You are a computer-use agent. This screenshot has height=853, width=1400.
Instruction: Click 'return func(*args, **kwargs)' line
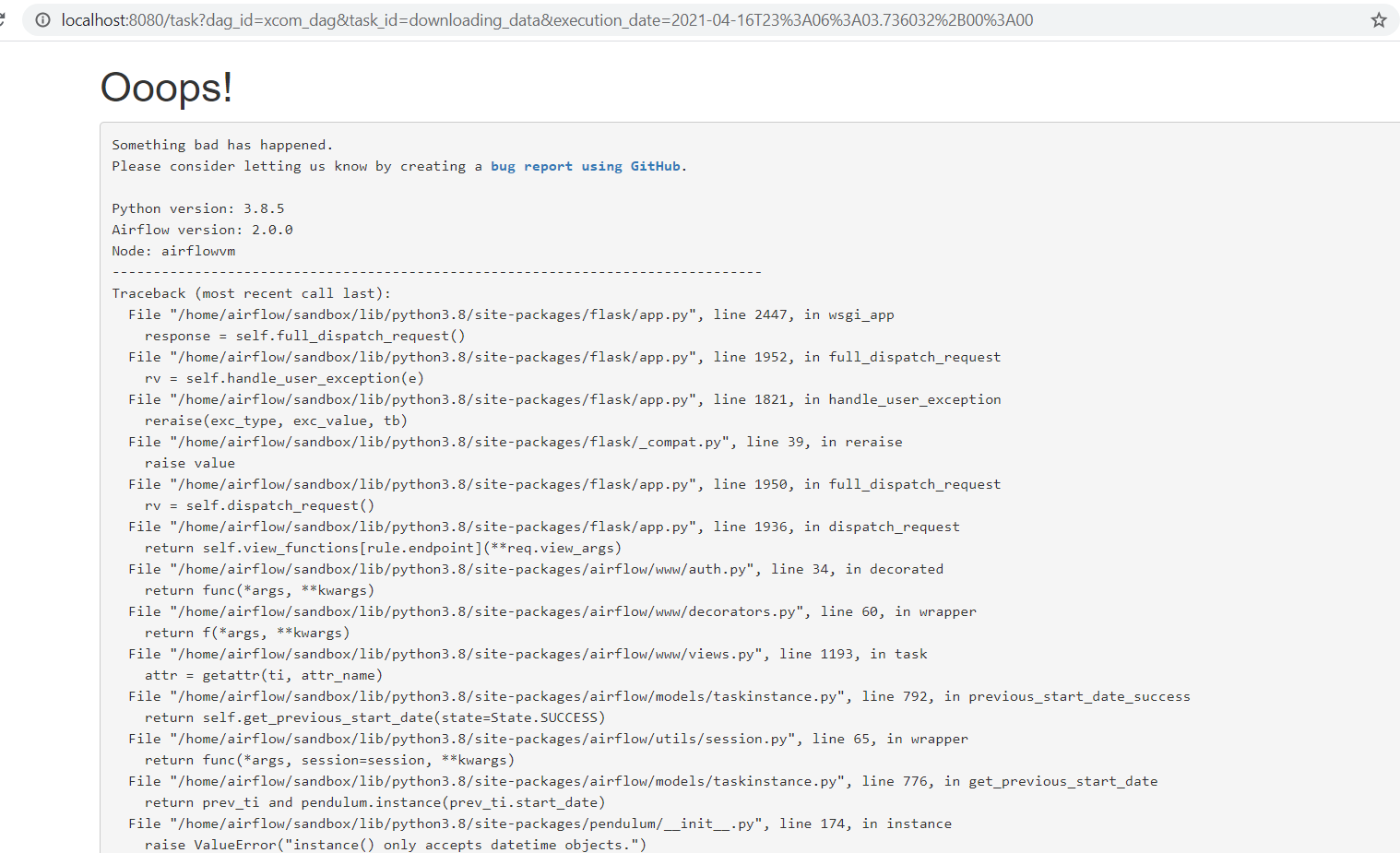pos(259,590)
